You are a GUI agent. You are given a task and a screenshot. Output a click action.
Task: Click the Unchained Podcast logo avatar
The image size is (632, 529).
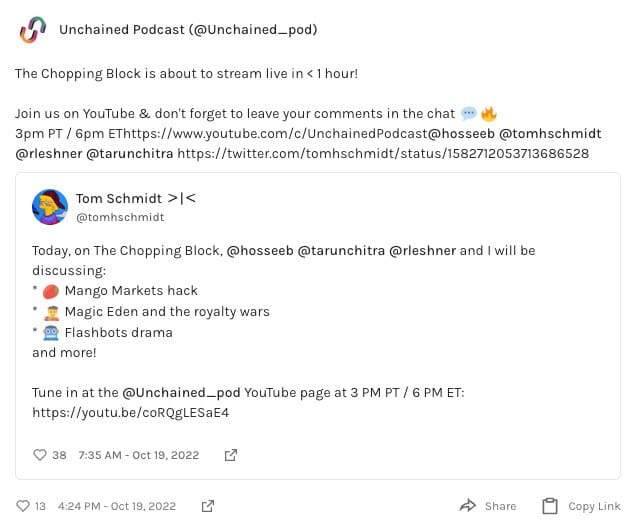(33, 30)
